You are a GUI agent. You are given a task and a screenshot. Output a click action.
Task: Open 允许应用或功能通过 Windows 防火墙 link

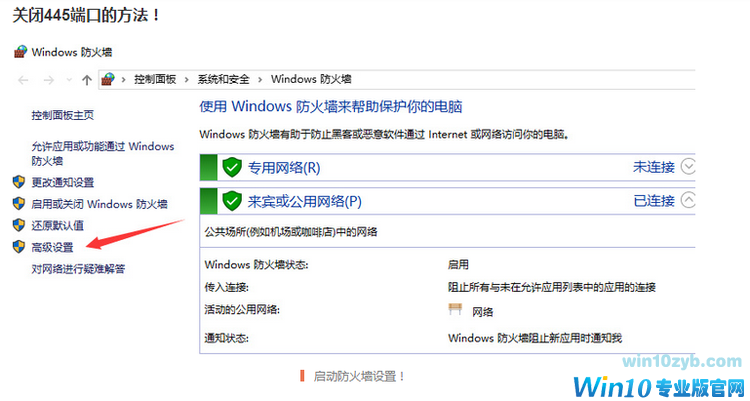tap(103, 154)
